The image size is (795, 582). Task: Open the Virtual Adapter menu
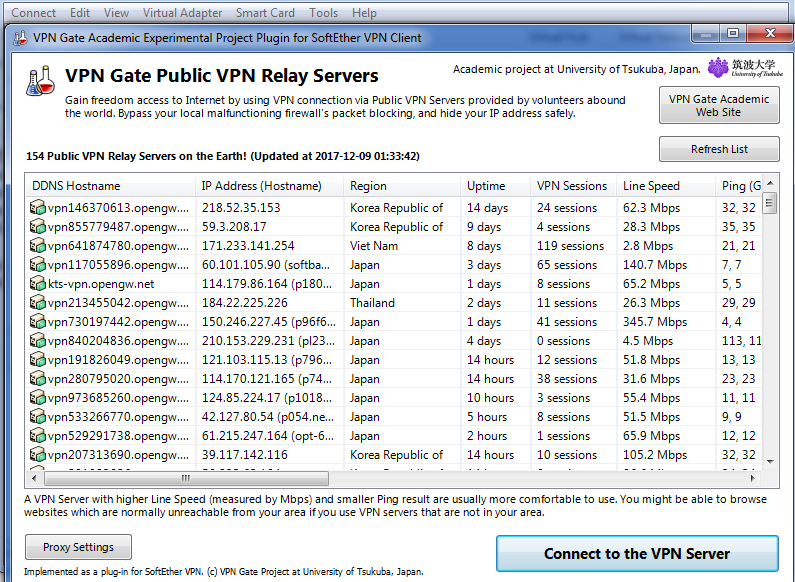point(182,13)
